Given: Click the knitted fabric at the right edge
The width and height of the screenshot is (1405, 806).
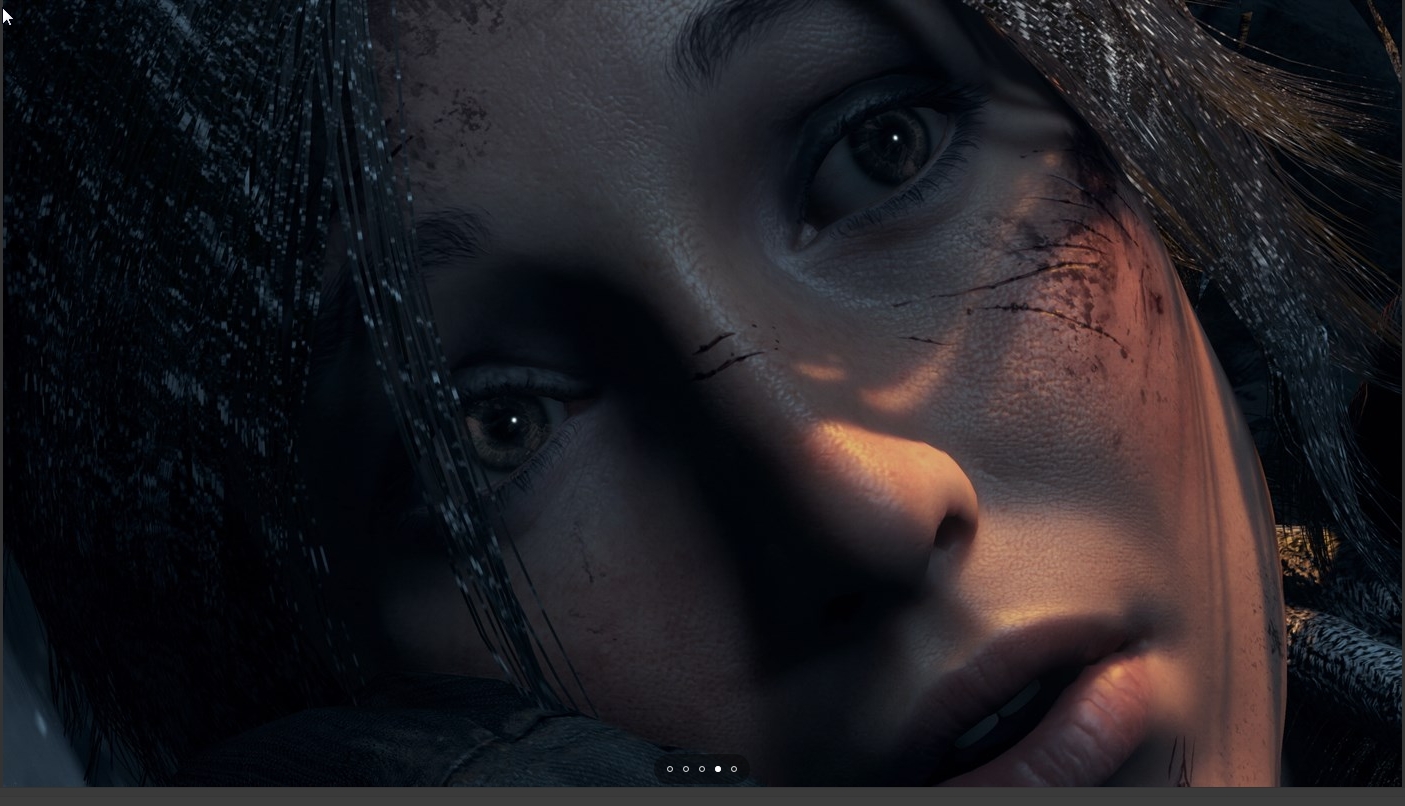Looking at the screenshot, I should (x=1350, y=650).
